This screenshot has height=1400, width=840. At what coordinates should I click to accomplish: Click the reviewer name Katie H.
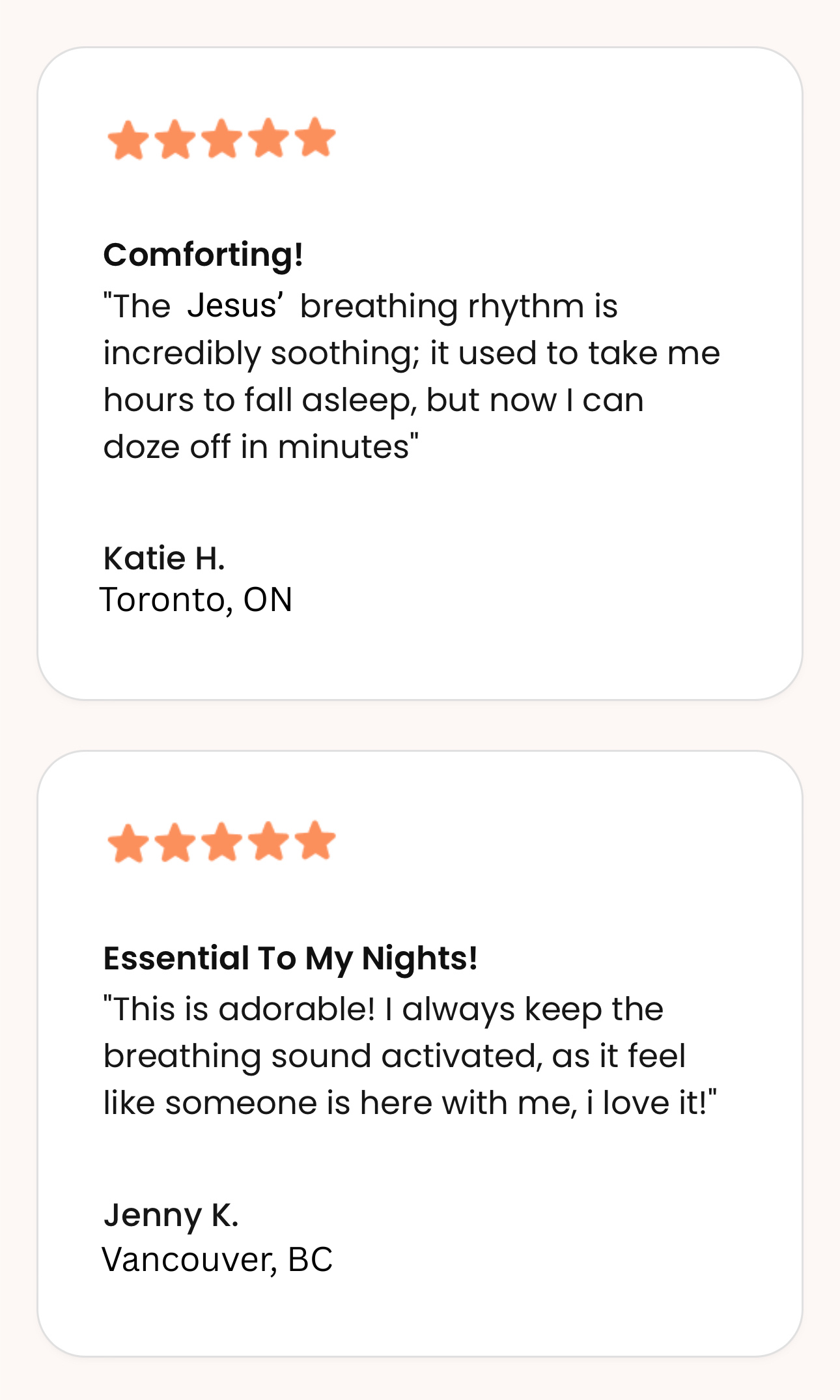point(164,558)
